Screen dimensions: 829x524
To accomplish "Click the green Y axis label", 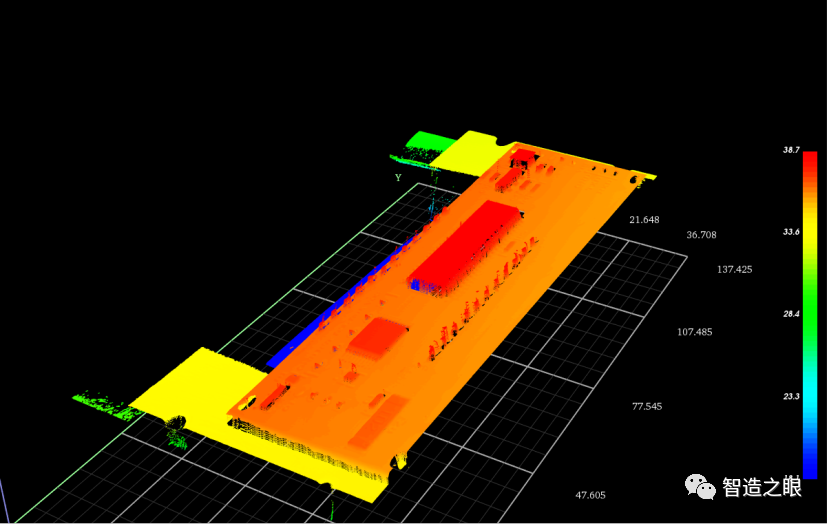I will [x=398, y=178].
